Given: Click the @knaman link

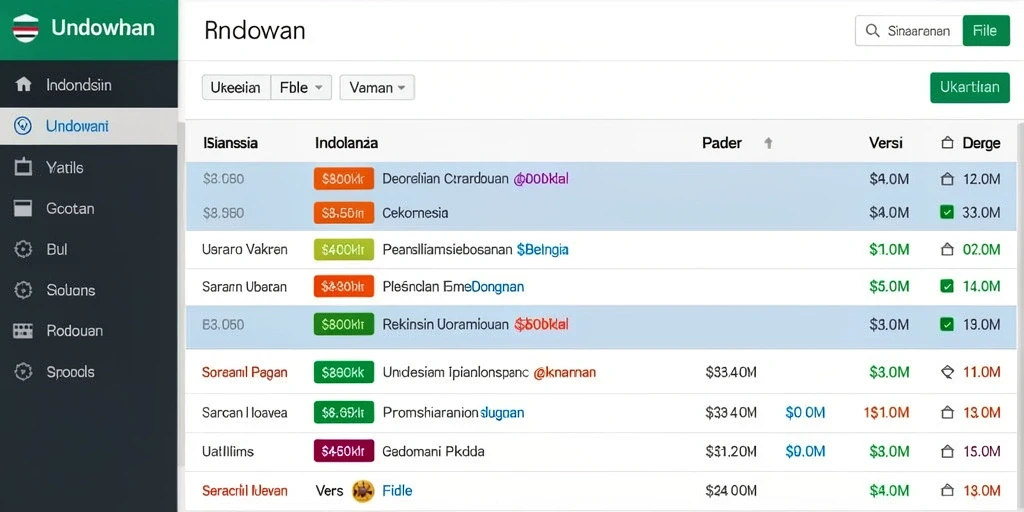Looking at the screenshot, I should pyautogui.click(x=564, y=373).
